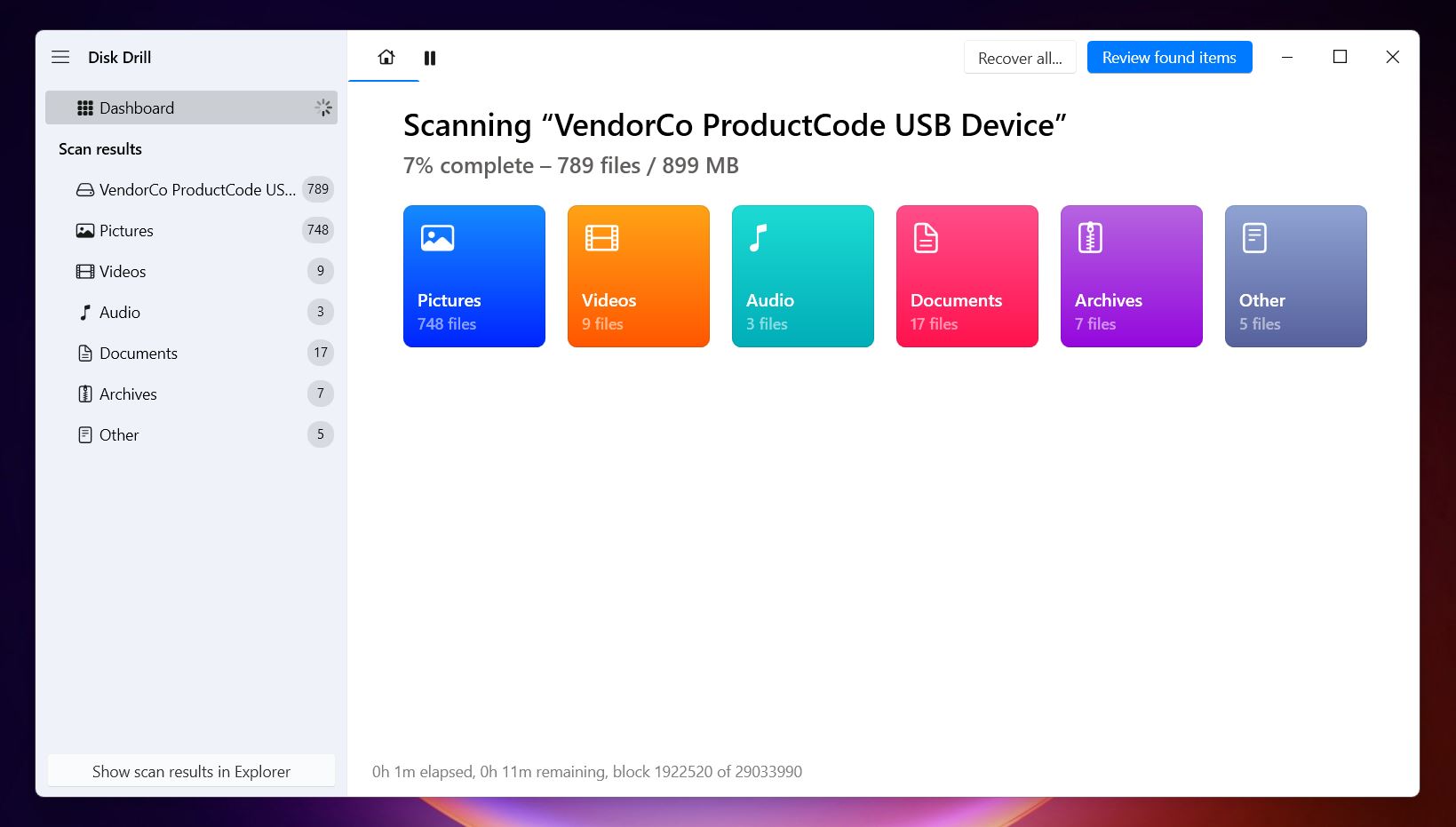Click the elapsed time status bar text
Viewport: 1456px width, 827px height.
tap(587, 772)
